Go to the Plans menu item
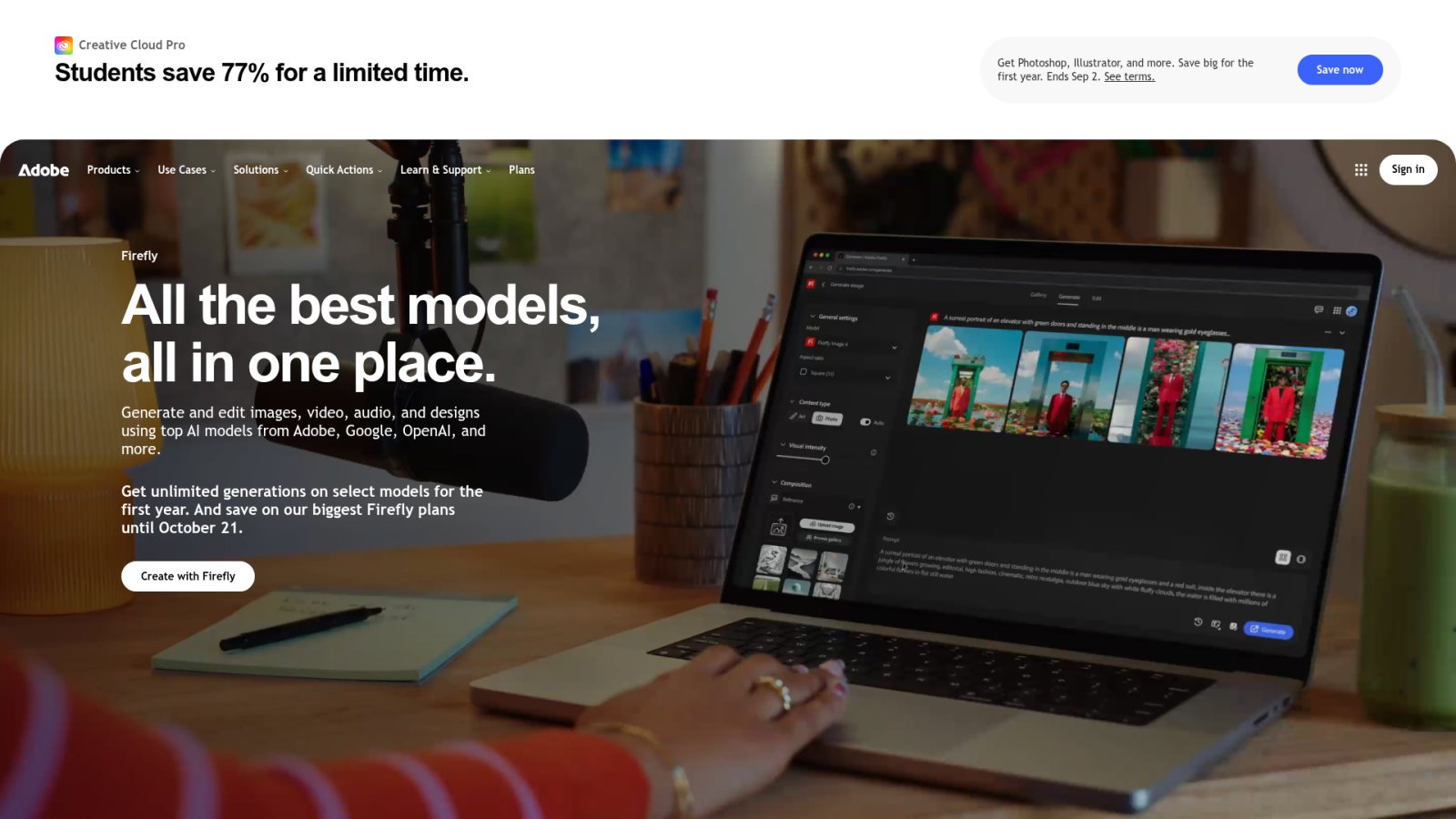Screen dimensions: 1456x819 (x=521, y=170)
